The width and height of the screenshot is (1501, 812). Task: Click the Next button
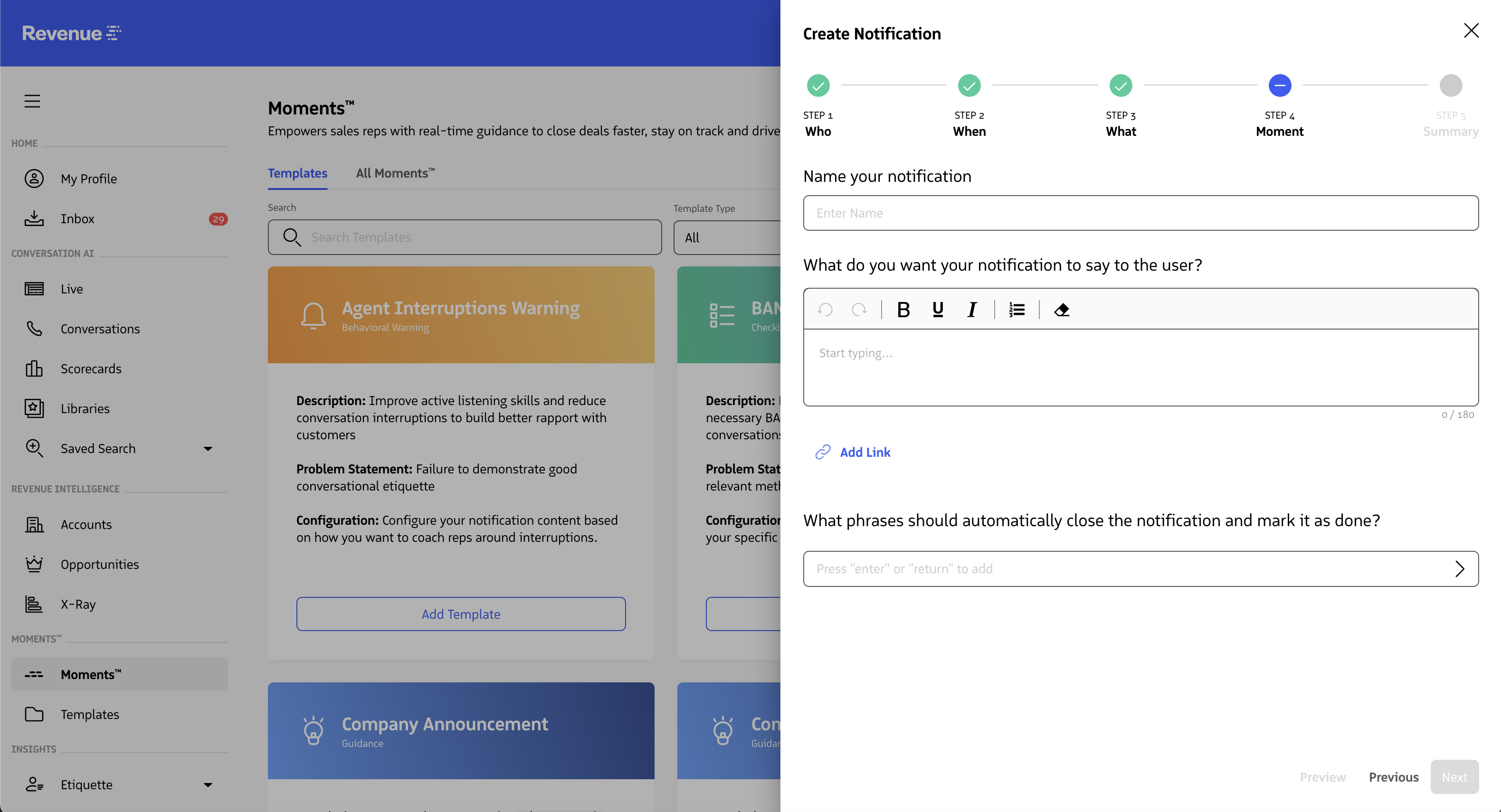1454,776
